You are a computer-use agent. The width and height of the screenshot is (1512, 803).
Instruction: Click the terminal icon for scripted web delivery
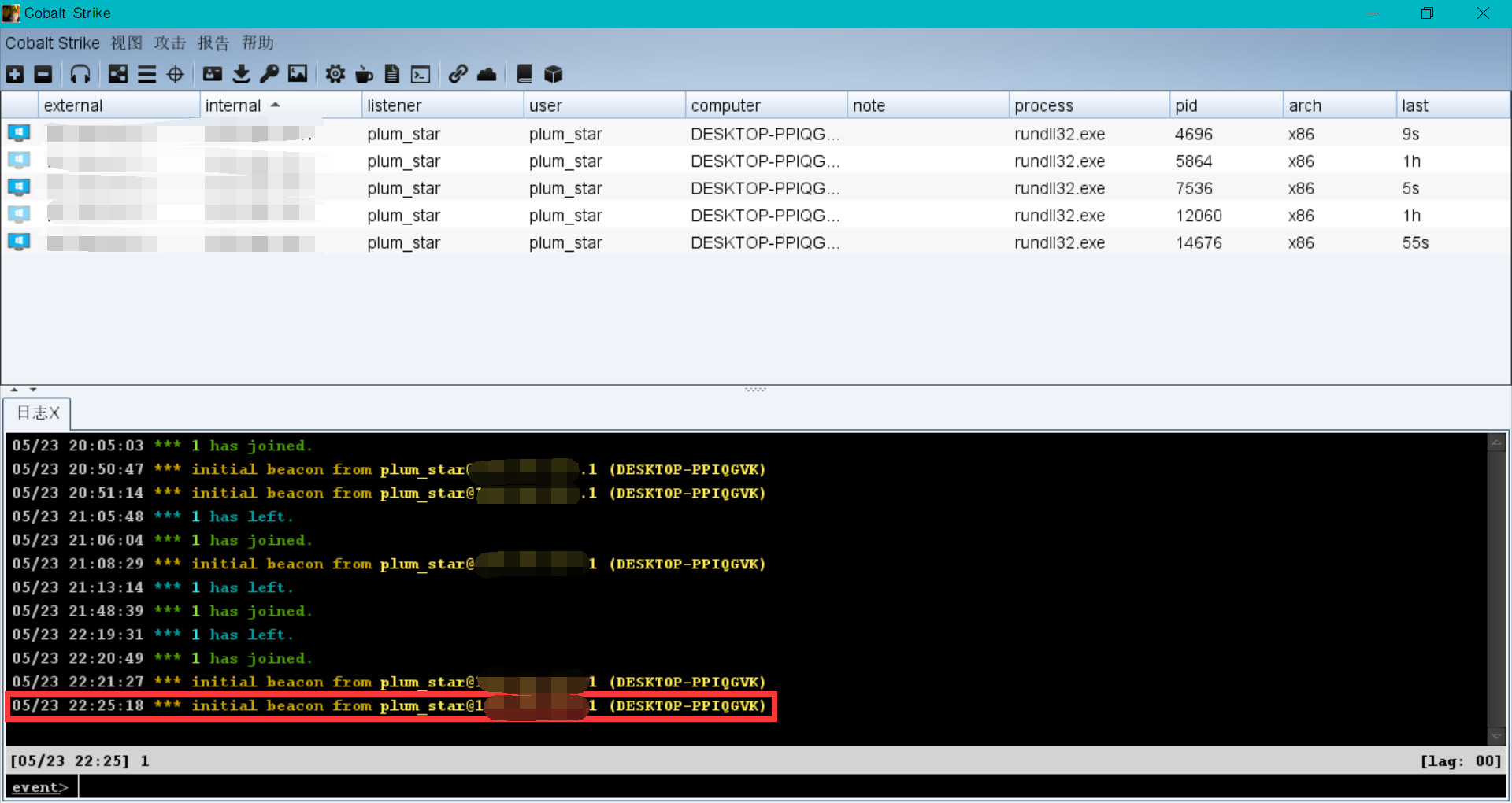click(x=421, y=74)
